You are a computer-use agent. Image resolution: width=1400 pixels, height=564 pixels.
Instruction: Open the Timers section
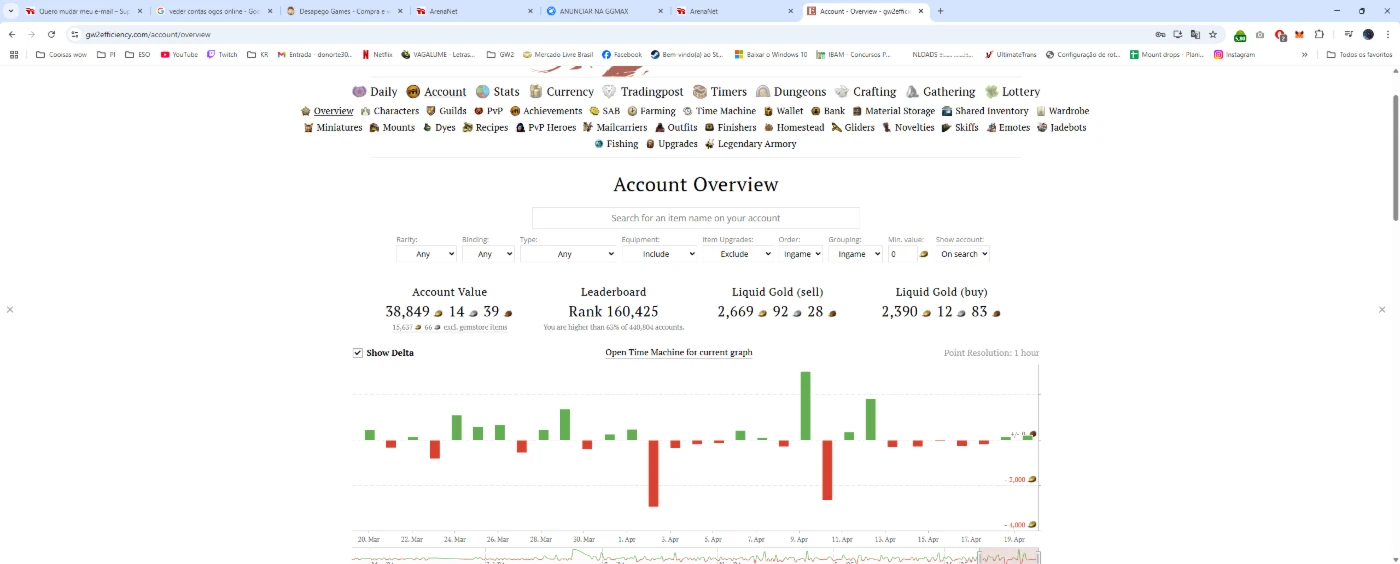pyautogui.click(x=719, y=91)
